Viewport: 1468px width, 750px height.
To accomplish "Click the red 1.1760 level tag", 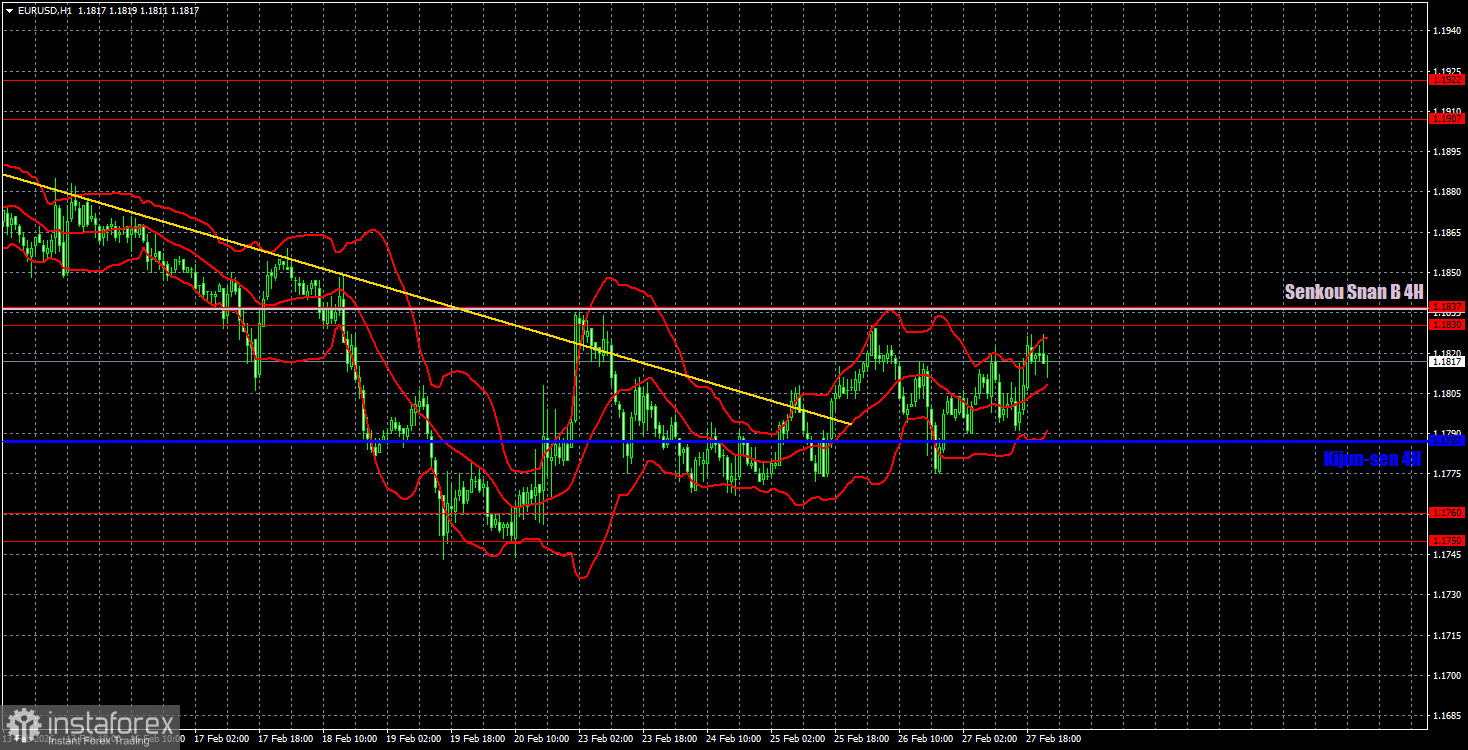I will [x=1447, y=512].
